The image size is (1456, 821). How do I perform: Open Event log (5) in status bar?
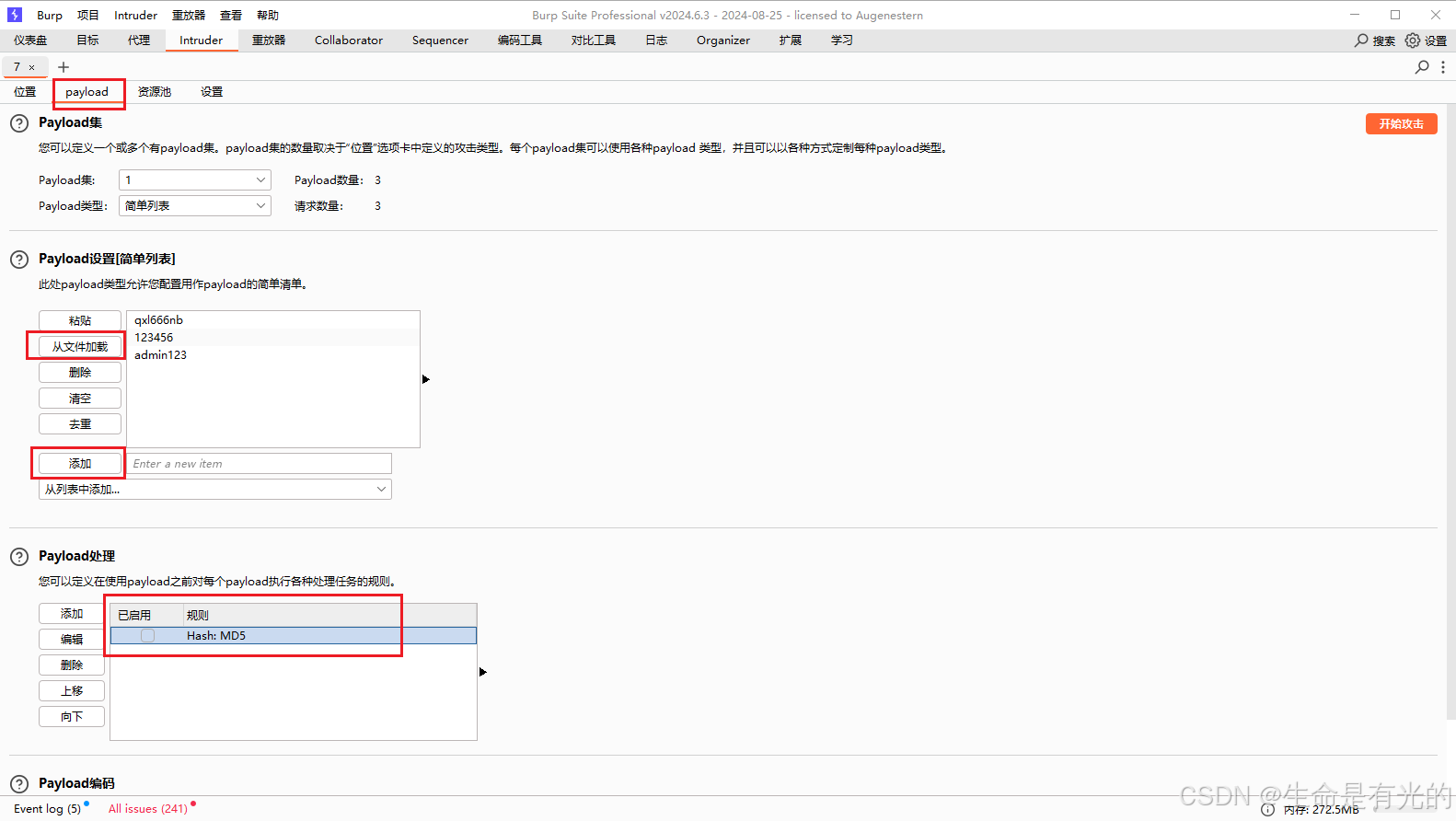tap(48, 809)
